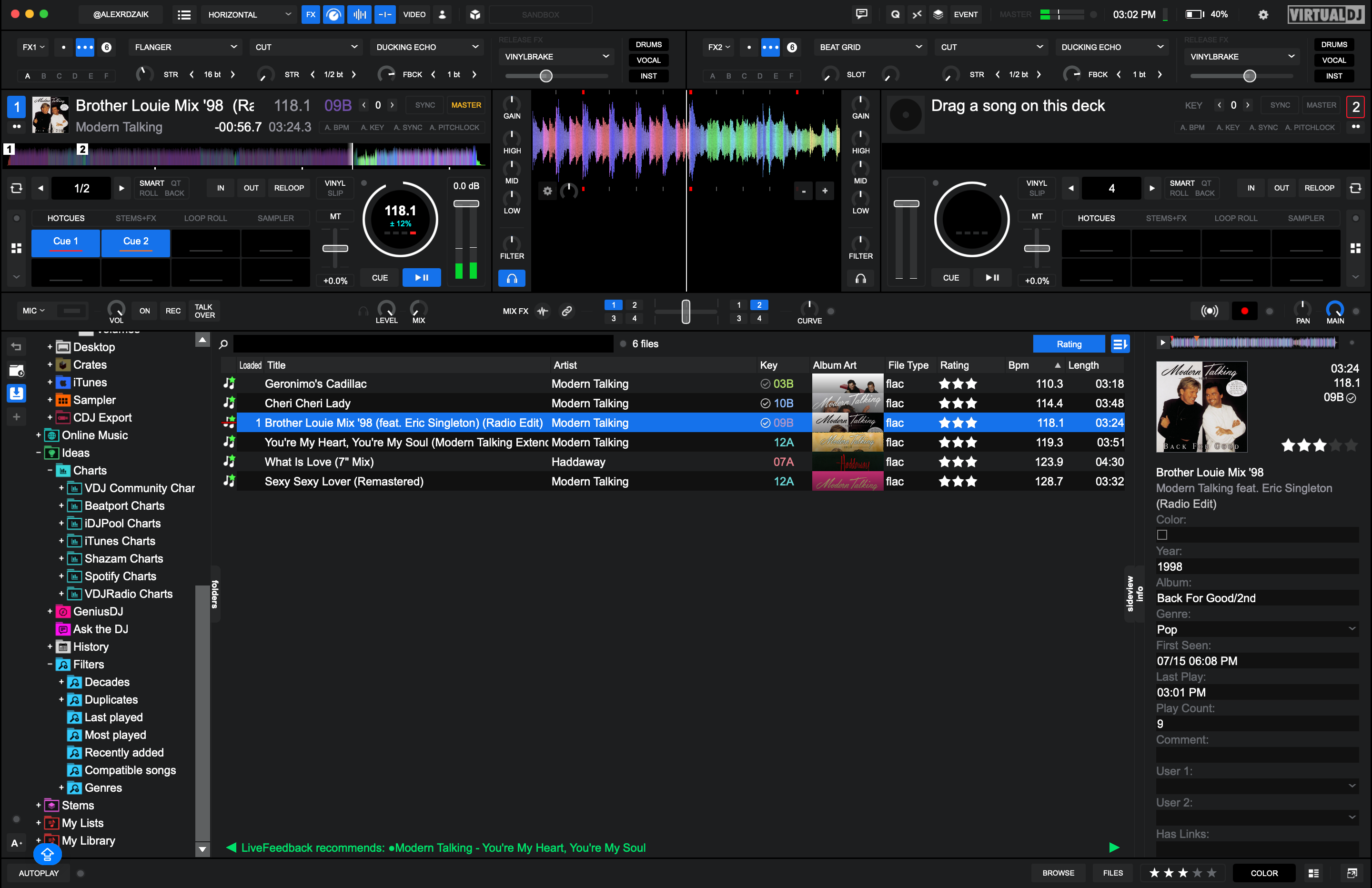
Task: Open the settings gear icon
Action: click(1263, 14)
